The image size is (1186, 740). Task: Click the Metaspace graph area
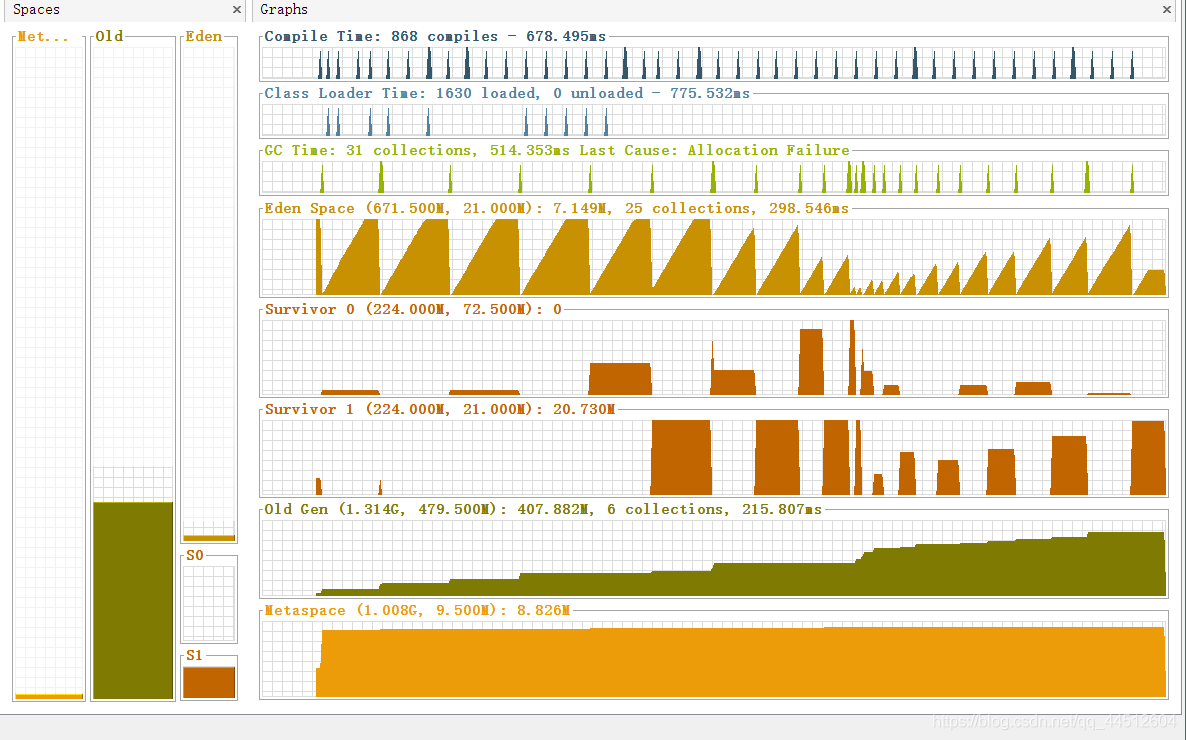[713, 659]
